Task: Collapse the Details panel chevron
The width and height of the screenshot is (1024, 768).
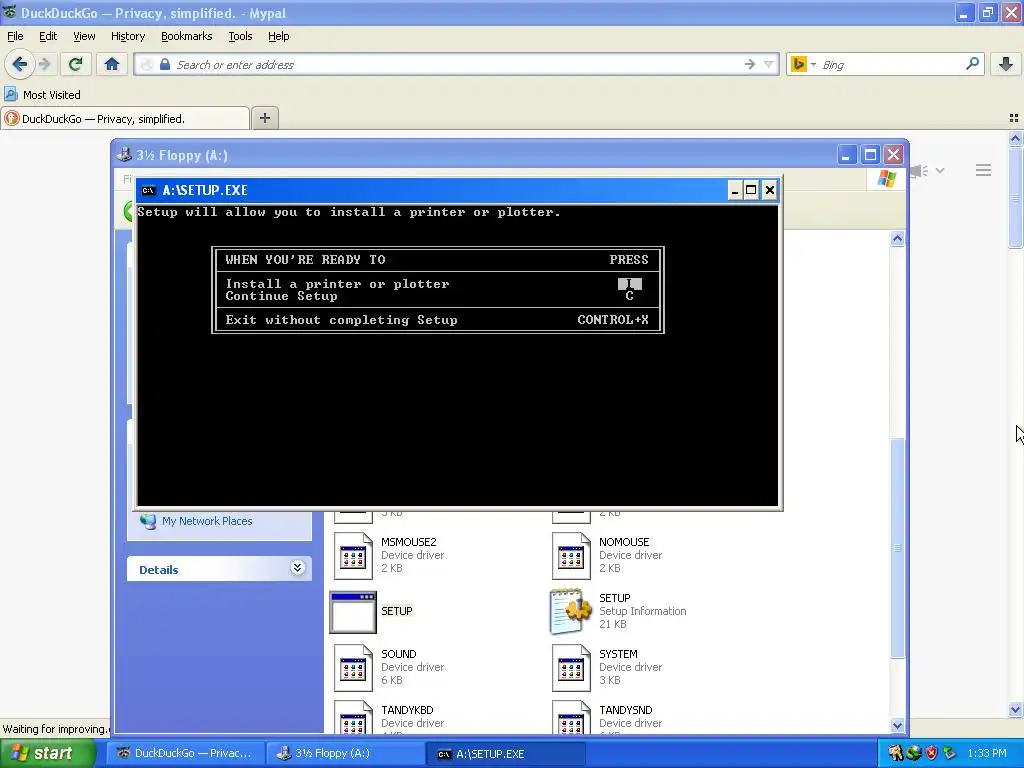Action: (x=297, y=568)
